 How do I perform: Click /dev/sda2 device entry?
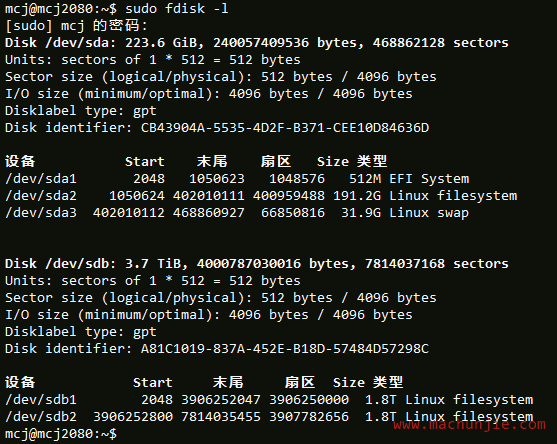coord(41,196)
